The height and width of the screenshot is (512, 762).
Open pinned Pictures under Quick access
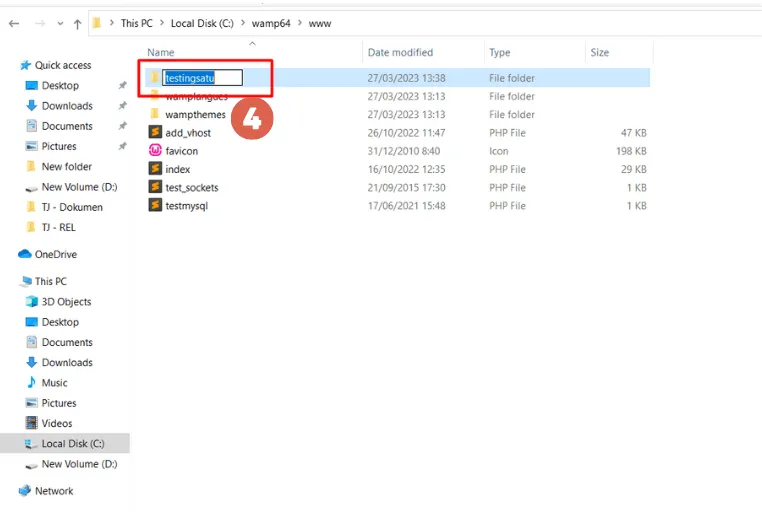pos(59,146)
